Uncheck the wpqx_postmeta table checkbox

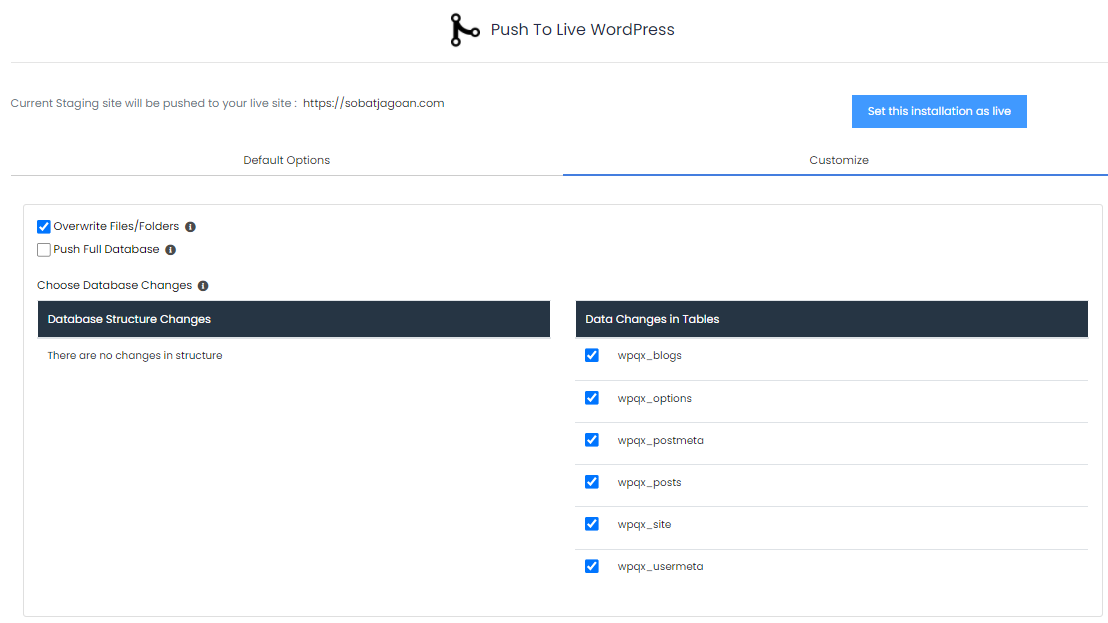pyautogui.click(x=591, y=440)
